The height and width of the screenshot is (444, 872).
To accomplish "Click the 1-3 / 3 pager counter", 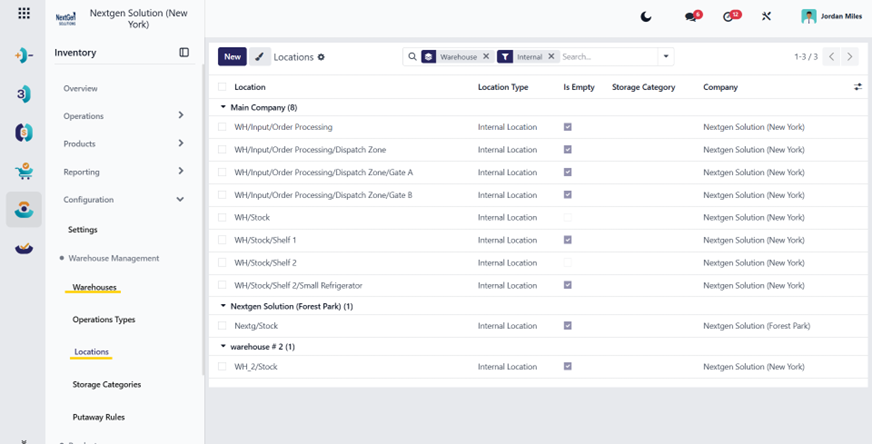I will pos(806,57).
